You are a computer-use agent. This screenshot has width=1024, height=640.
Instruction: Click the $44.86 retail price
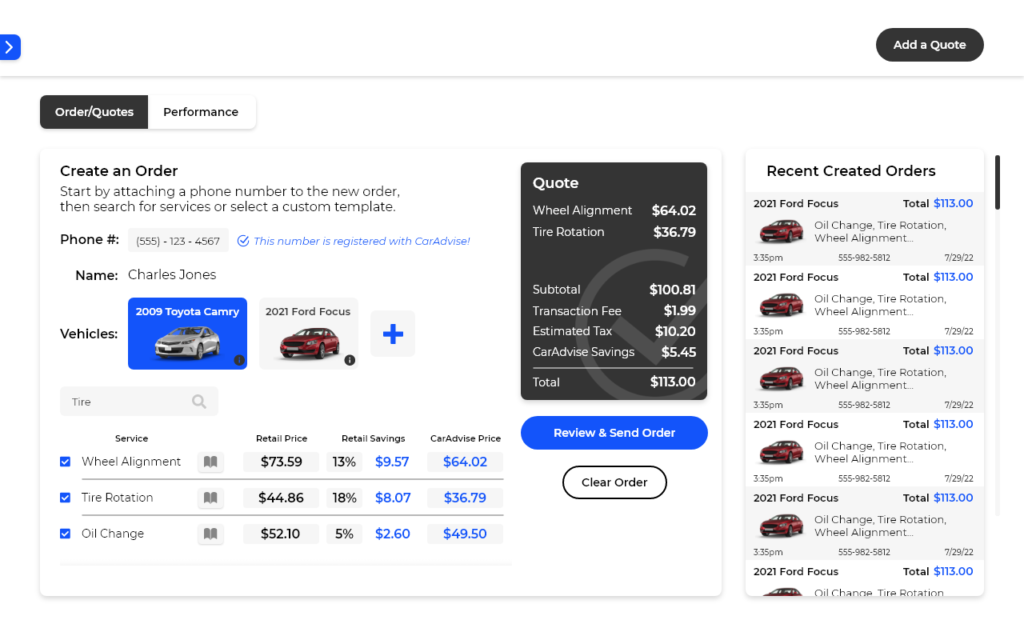281,498
